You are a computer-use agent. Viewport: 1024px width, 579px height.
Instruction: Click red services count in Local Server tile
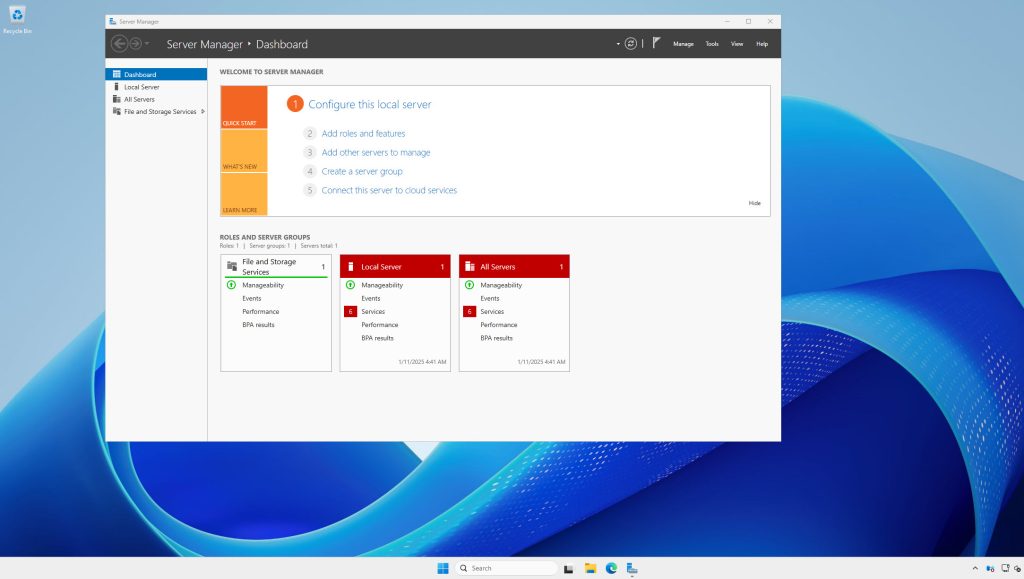click(x=350, y=311)
